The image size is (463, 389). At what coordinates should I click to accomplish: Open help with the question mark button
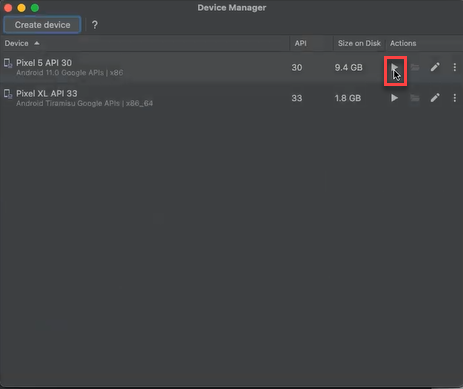click(x=95, y=25)
